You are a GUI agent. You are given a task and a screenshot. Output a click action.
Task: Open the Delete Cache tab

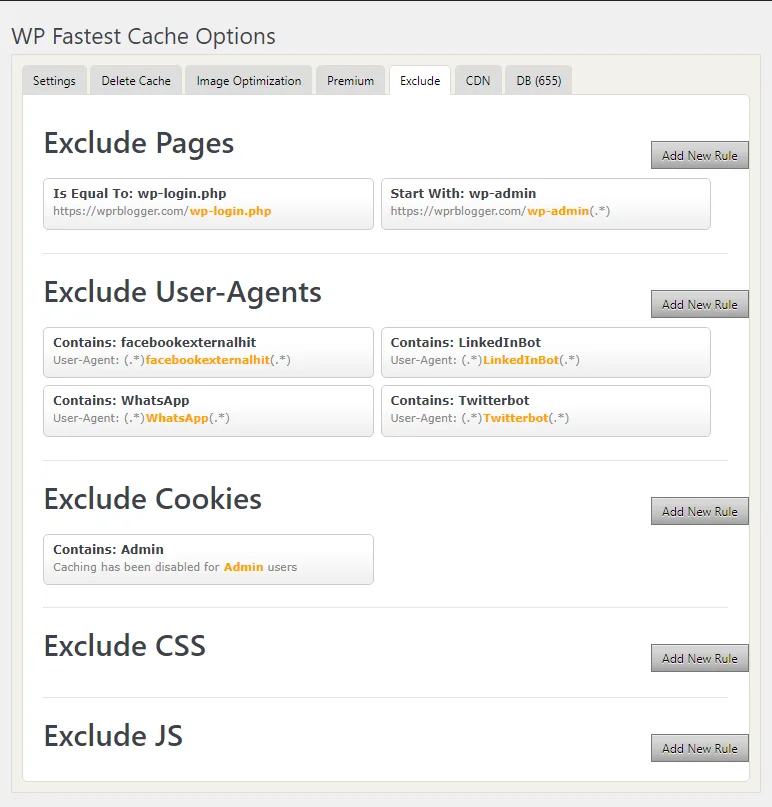pyautogui.click(x=135, y=80)
